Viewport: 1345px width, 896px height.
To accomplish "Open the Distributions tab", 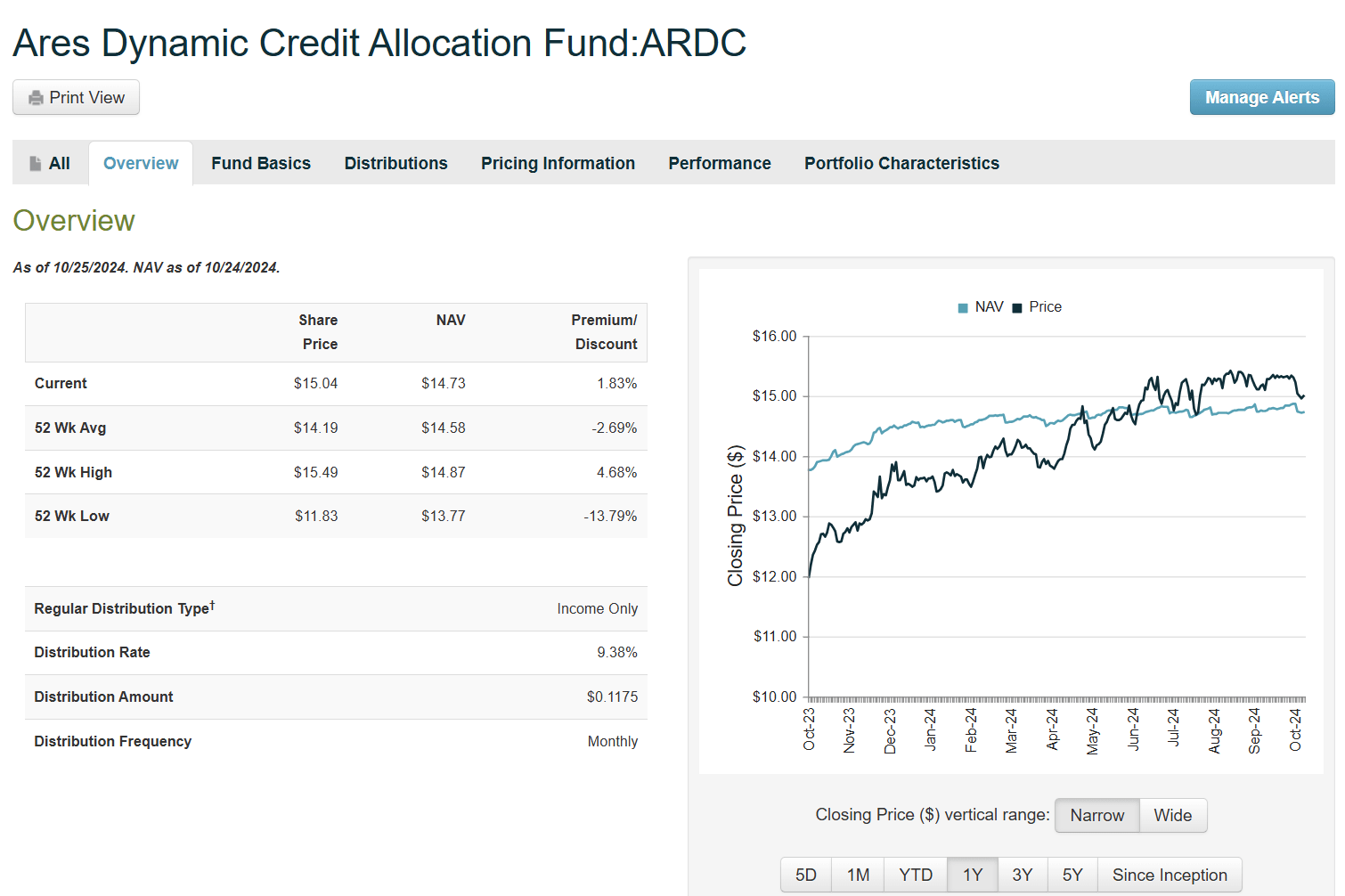I will click(395, 163).
